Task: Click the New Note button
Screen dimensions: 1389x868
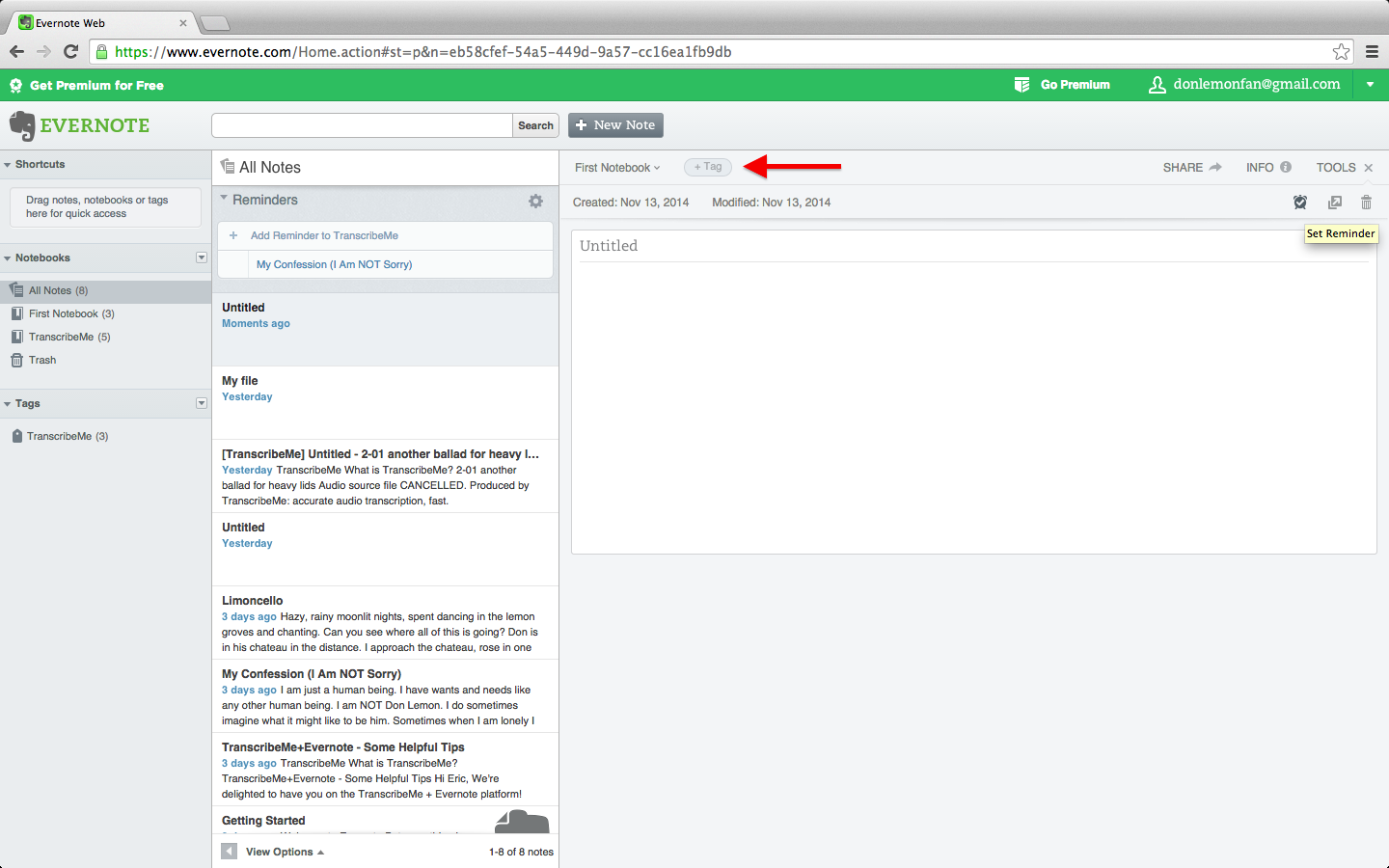Action: [615, 125]
